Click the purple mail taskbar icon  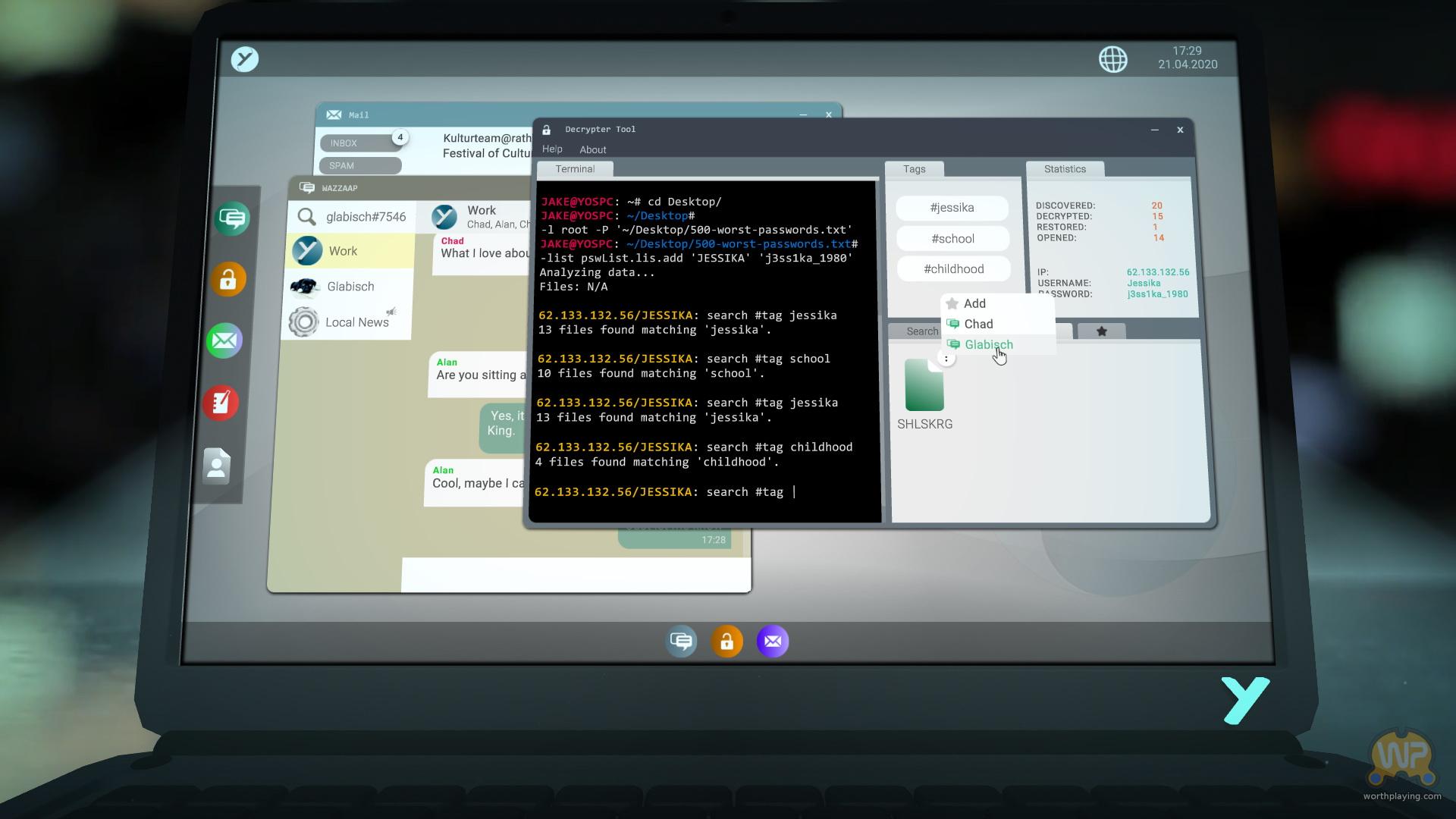pos(772,642)
